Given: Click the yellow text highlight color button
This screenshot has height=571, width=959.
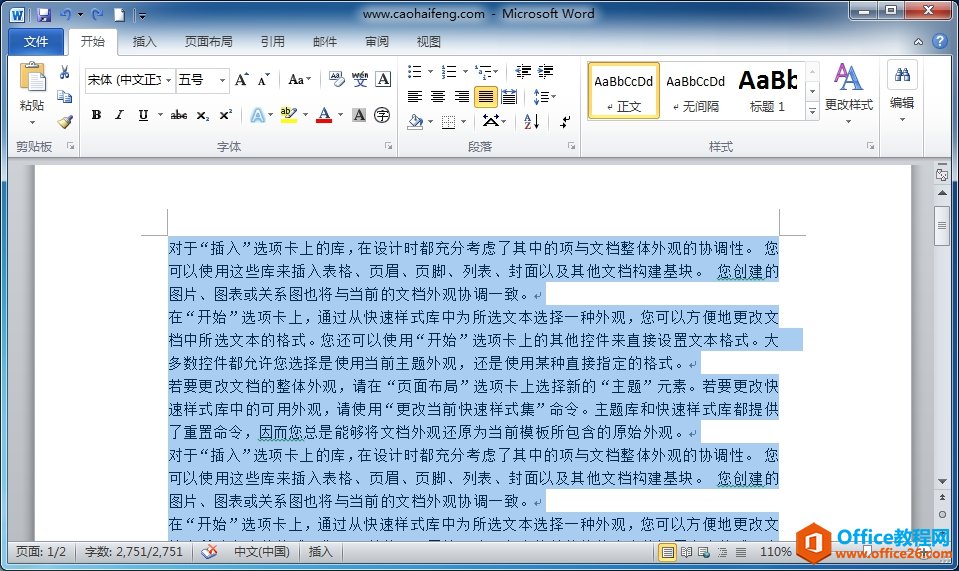Looking at the screenshot, I should 288,115.
